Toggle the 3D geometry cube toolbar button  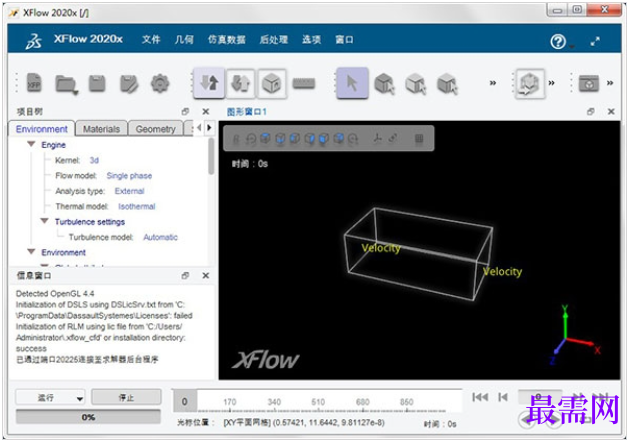[x=529, y=83]
